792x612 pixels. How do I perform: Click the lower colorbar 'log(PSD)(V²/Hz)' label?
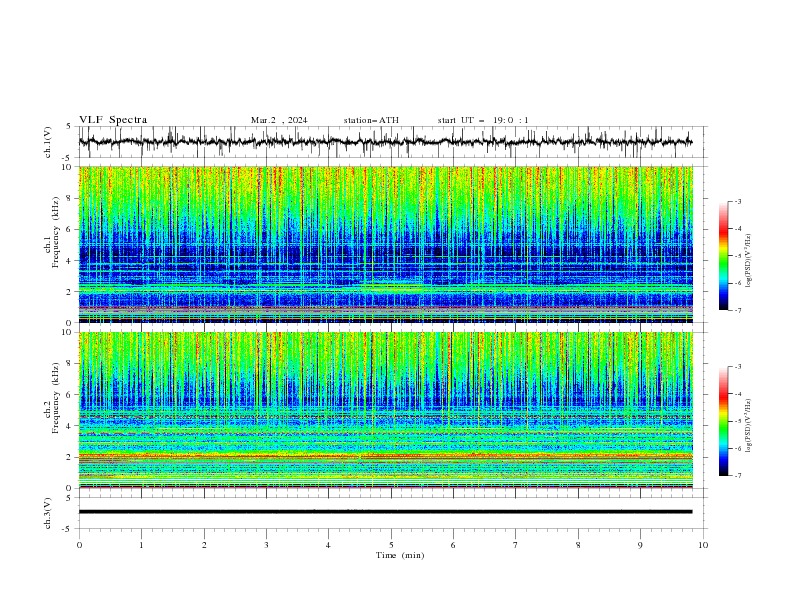[748, 425]
